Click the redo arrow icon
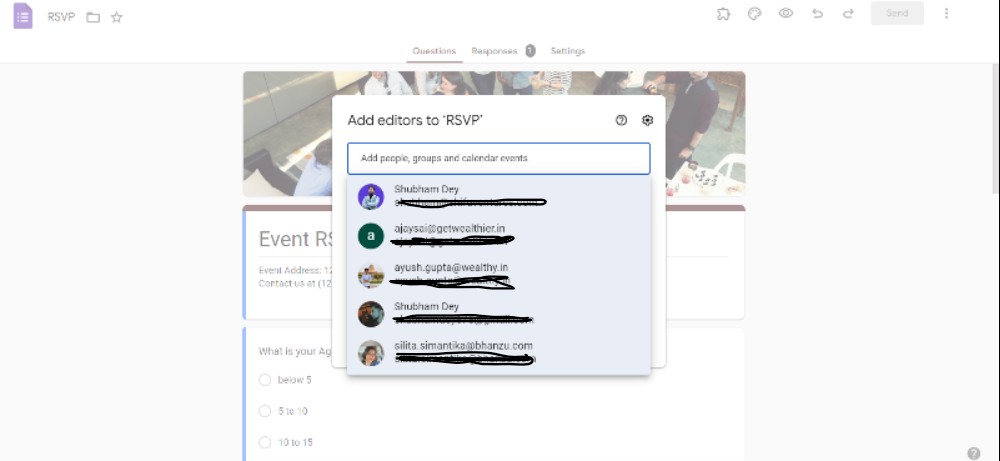 [x=848, y=13]
